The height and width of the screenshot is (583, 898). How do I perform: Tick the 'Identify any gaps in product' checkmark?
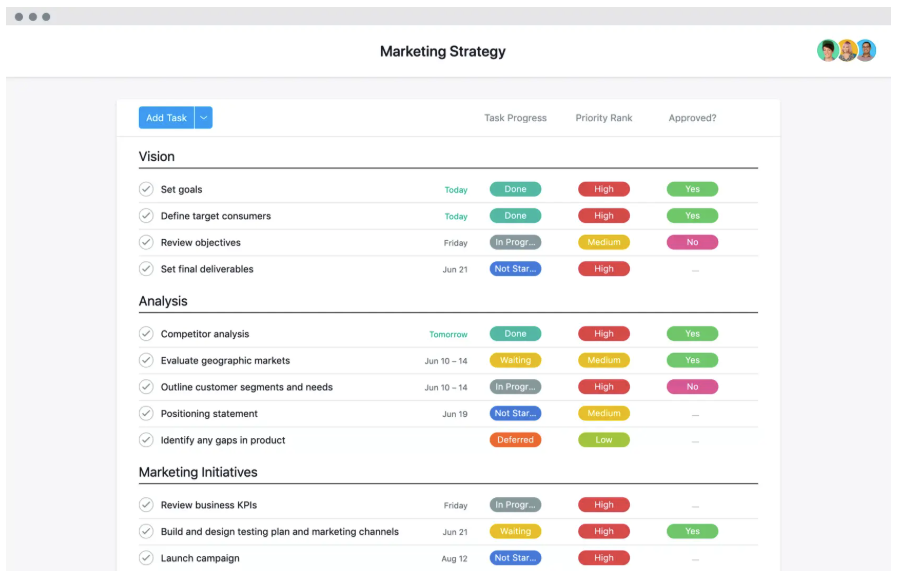[146, 440]
